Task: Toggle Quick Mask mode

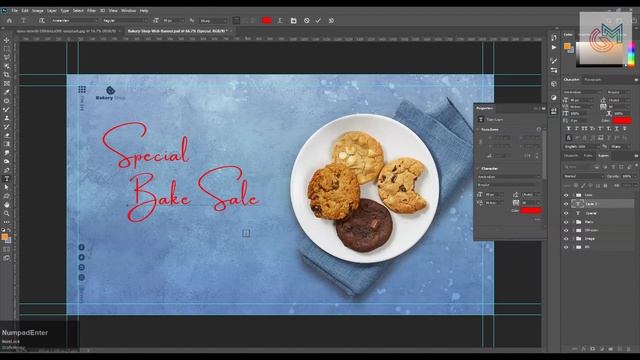Action: point(7,249)
